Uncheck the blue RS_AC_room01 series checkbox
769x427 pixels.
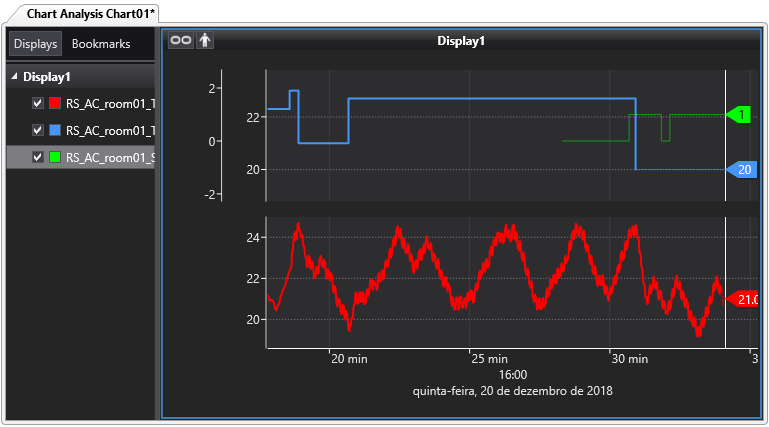38,130
